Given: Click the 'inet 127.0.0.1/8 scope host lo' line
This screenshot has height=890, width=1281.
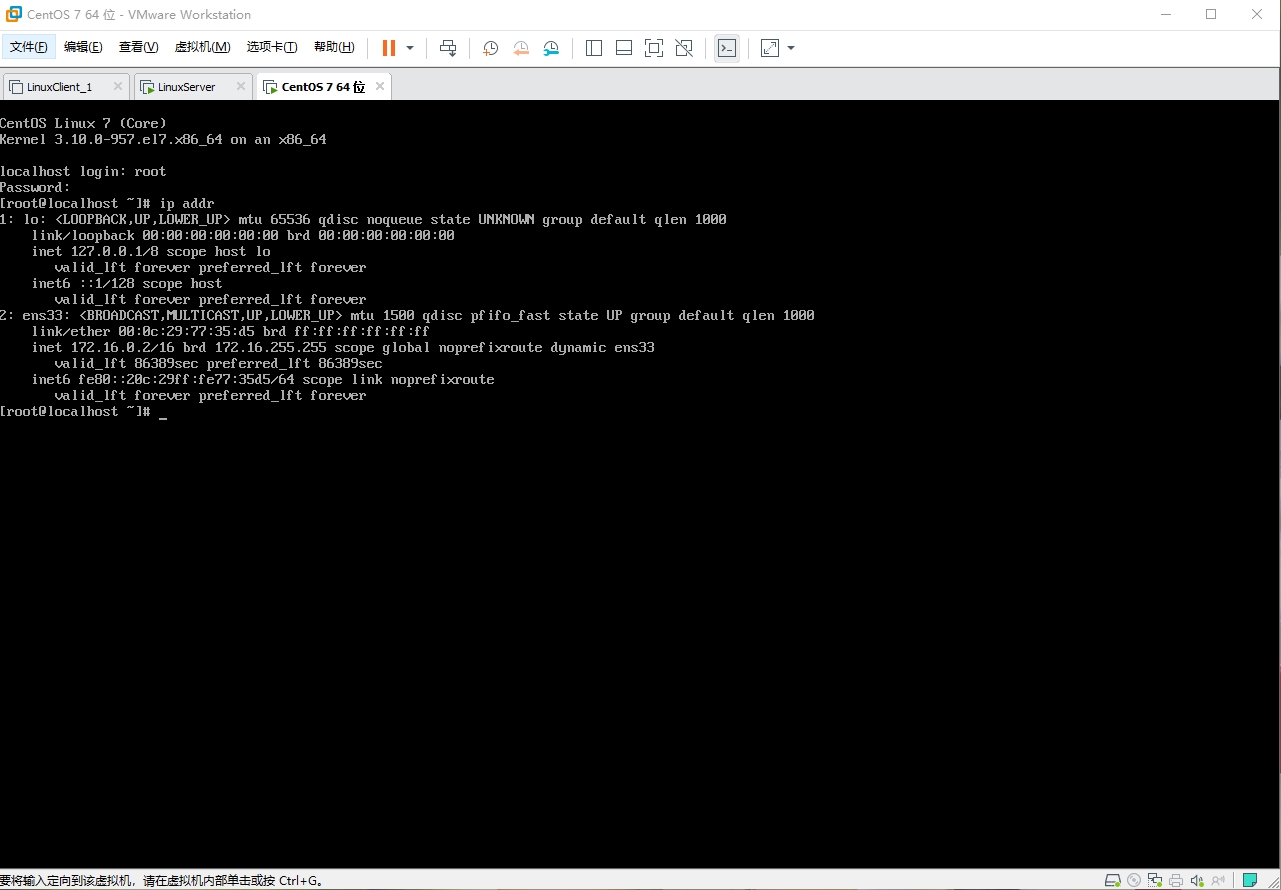Looking at the screenshot, I should click(x=151, y=251).
